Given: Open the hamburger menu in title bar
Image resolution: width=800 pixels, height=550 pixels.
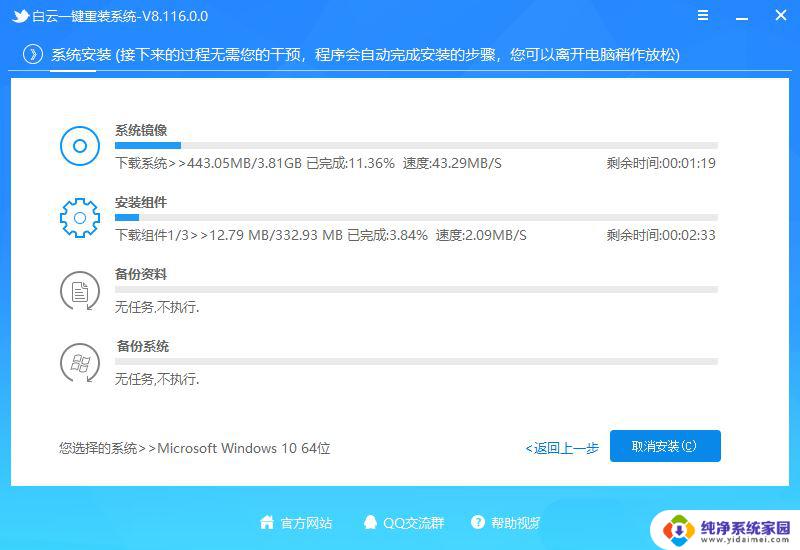Looking at the screenshot, I should [705, 17].
